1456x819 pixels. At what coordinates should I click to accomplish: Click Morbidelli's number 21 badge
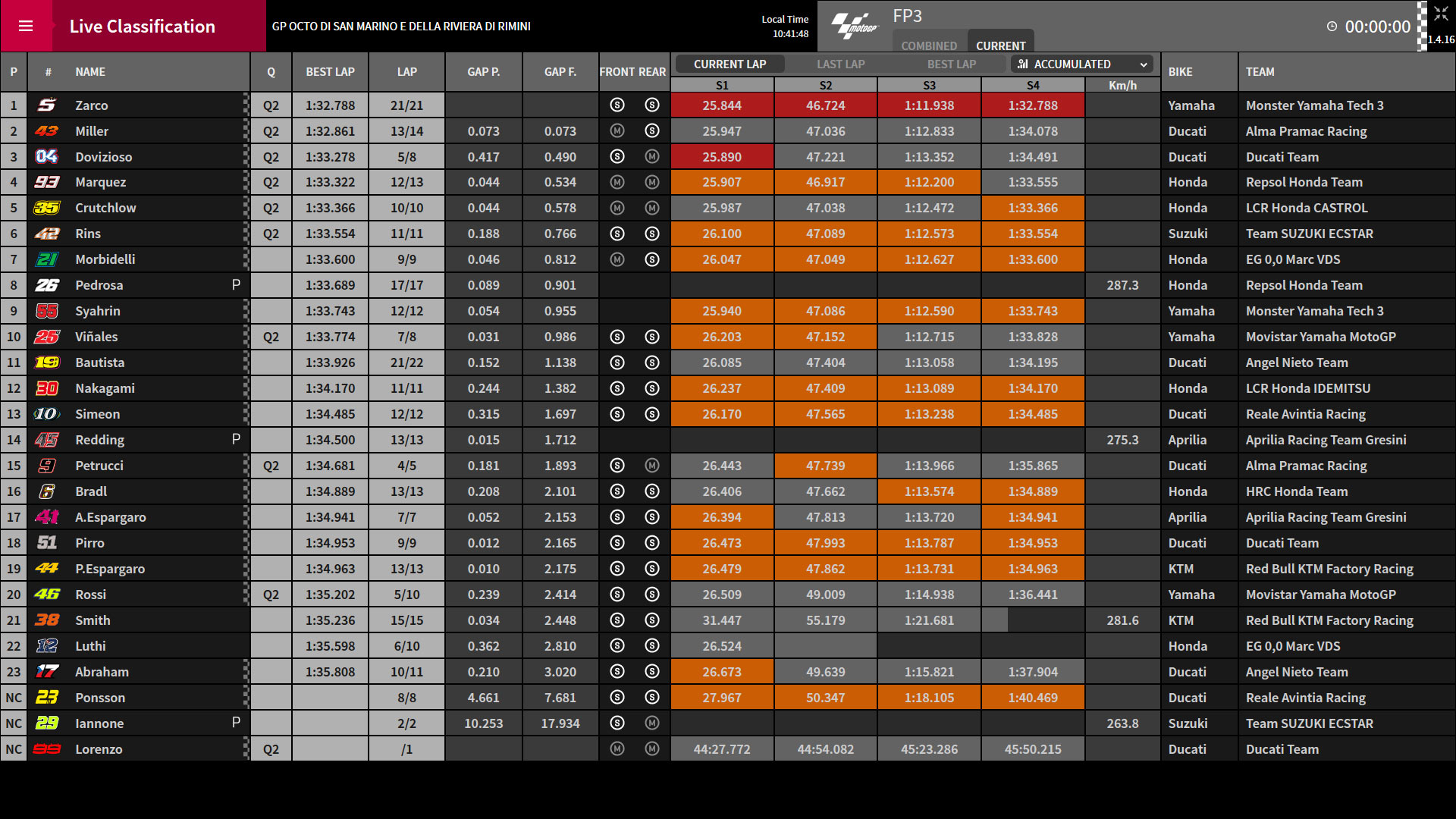[47, 259]
